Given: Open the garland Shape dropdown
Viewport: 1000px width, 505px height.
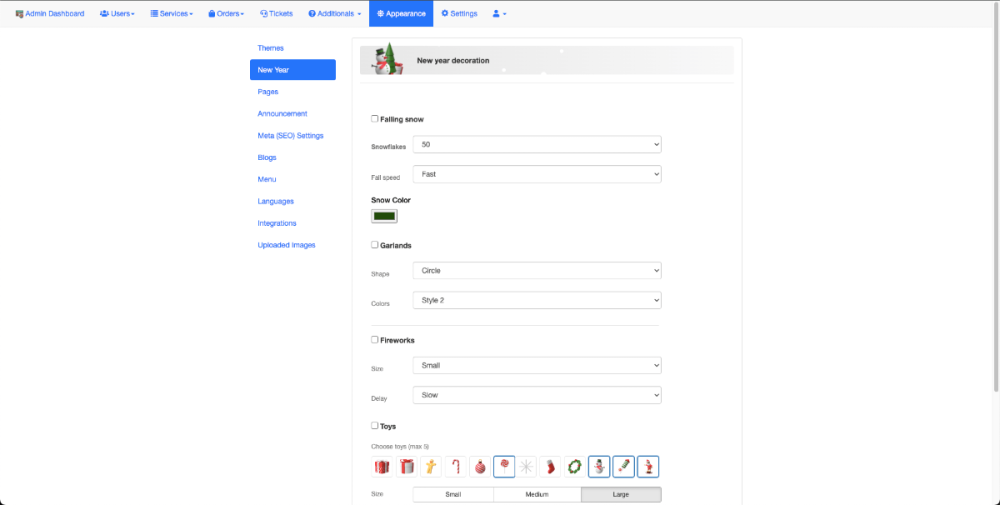Looking at the screenshot, I should click(537, 270).
